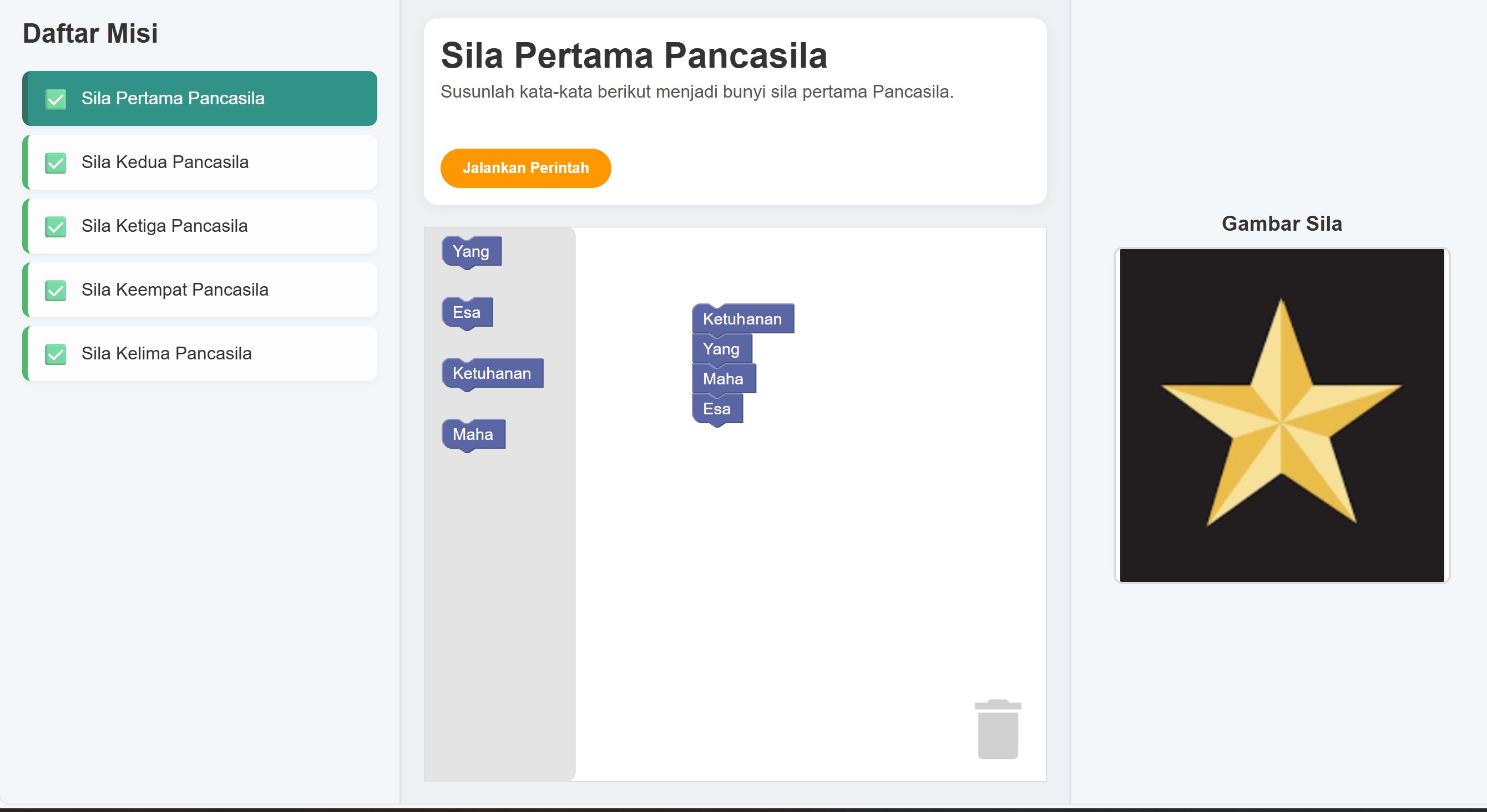The width and height of the screenshot is (1487, 812).
Task: Select the Esa block in the workspace stack
Action: pos(717,409)
